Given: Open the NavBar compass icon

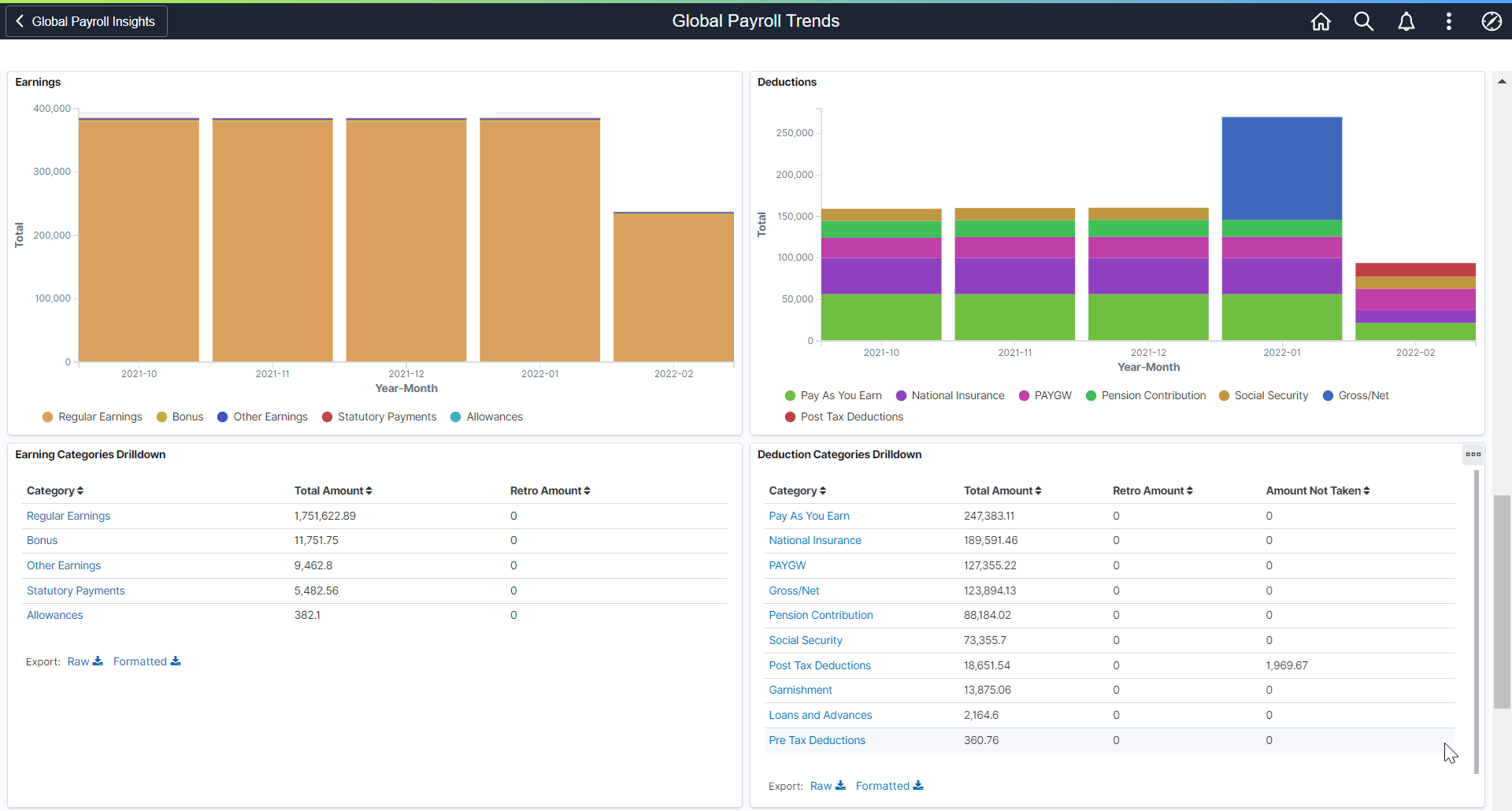Looking at the screenshot, I should (1492, 21).
